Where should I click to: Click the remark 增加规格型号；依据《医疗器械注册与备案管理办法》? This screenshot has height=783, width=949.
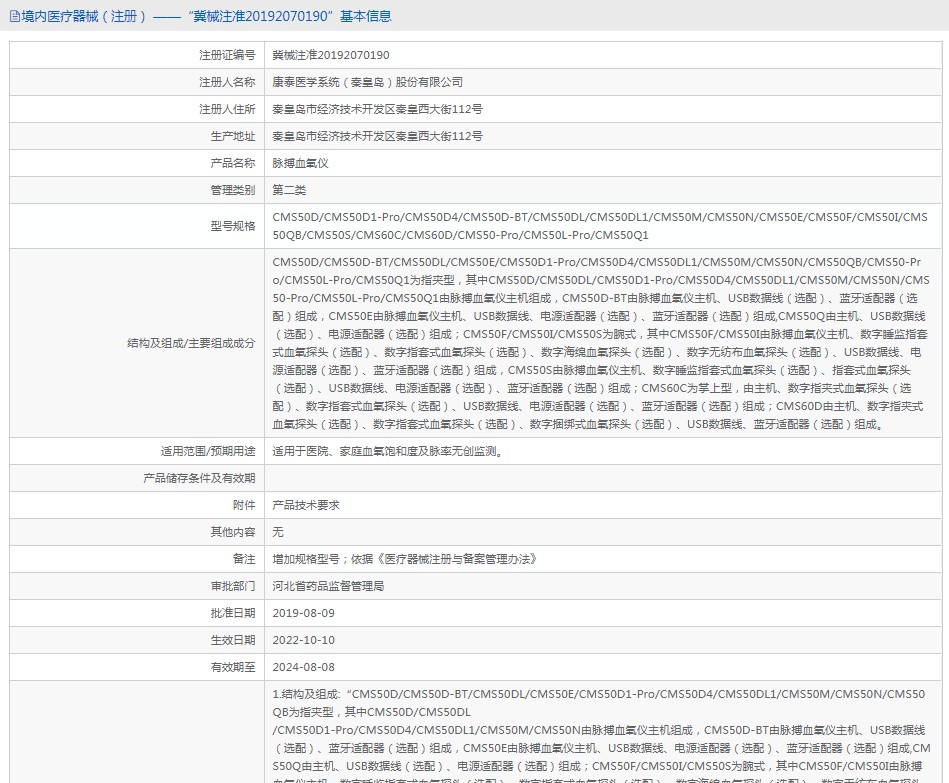406,559
